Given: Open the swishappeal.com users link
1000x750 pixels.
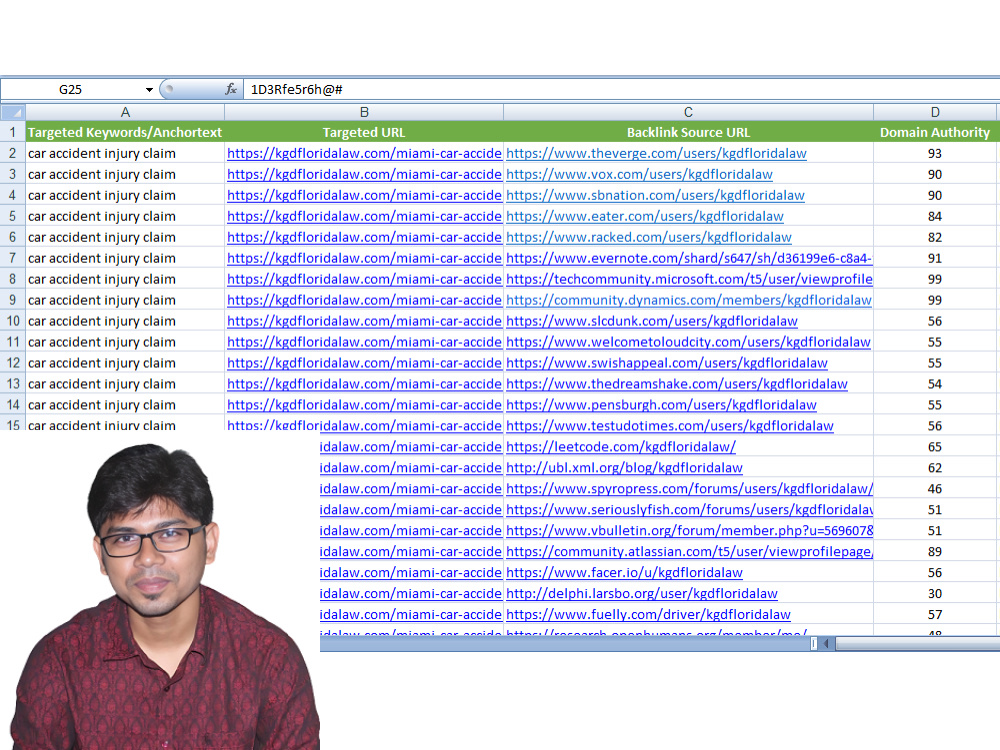Looking at the screenshot, I should (666, 363).
